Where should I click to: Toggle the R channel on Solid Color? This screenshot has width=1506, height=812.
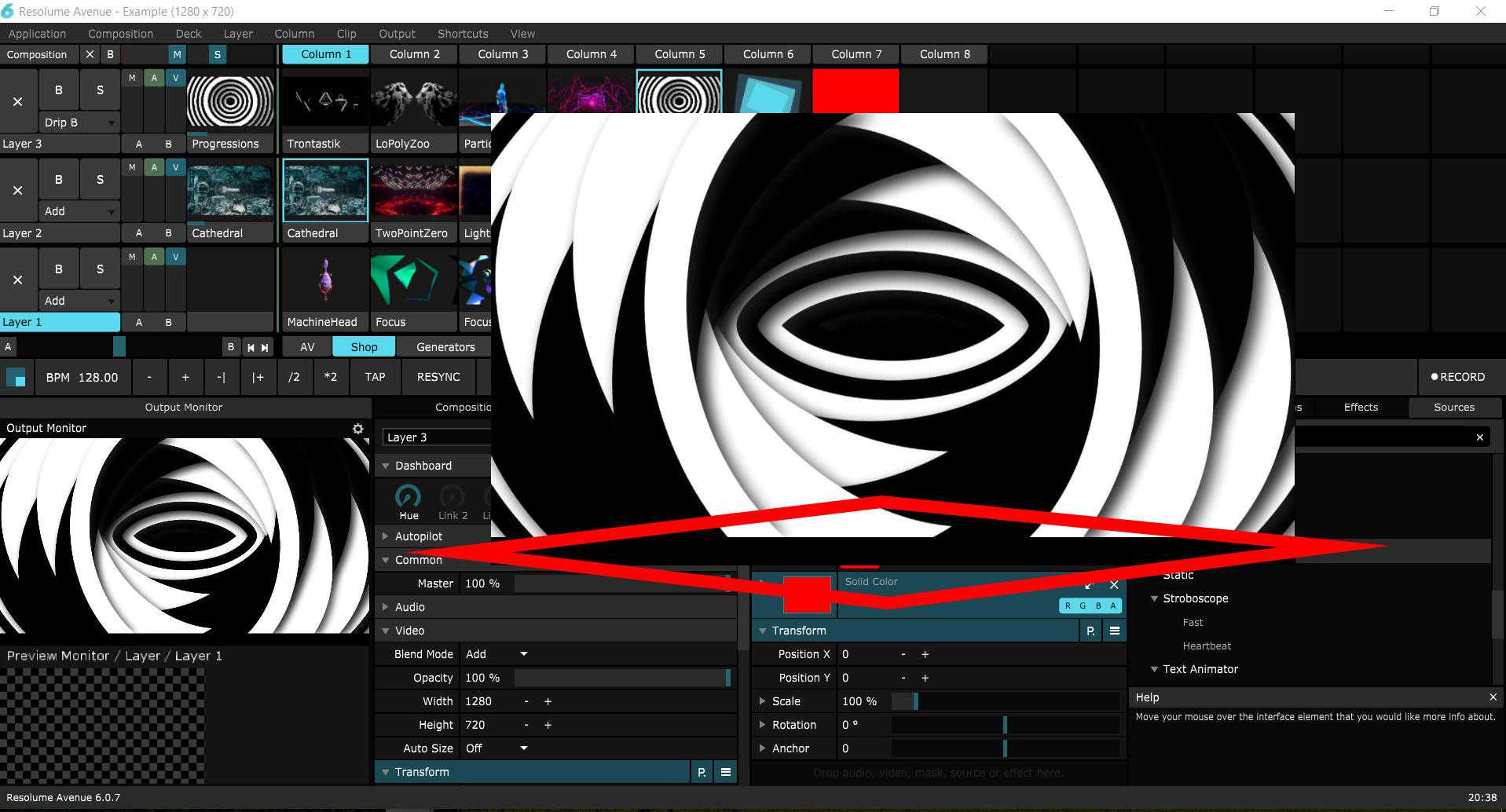coord(1068,605)
